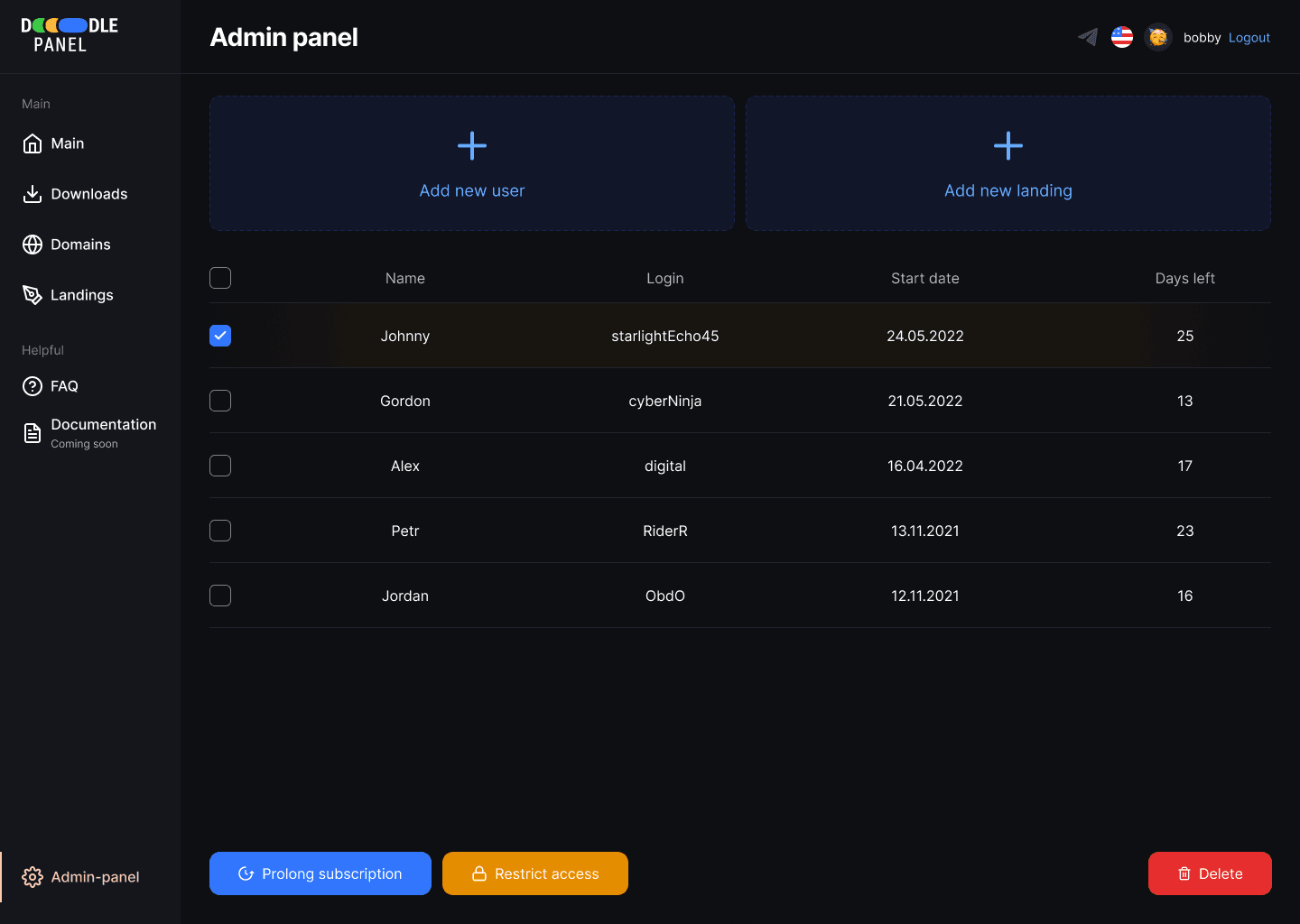Open bobby's avatar picture
Image resolution: width=1300 pixels, height=924 pixels.
(1158, 37)
